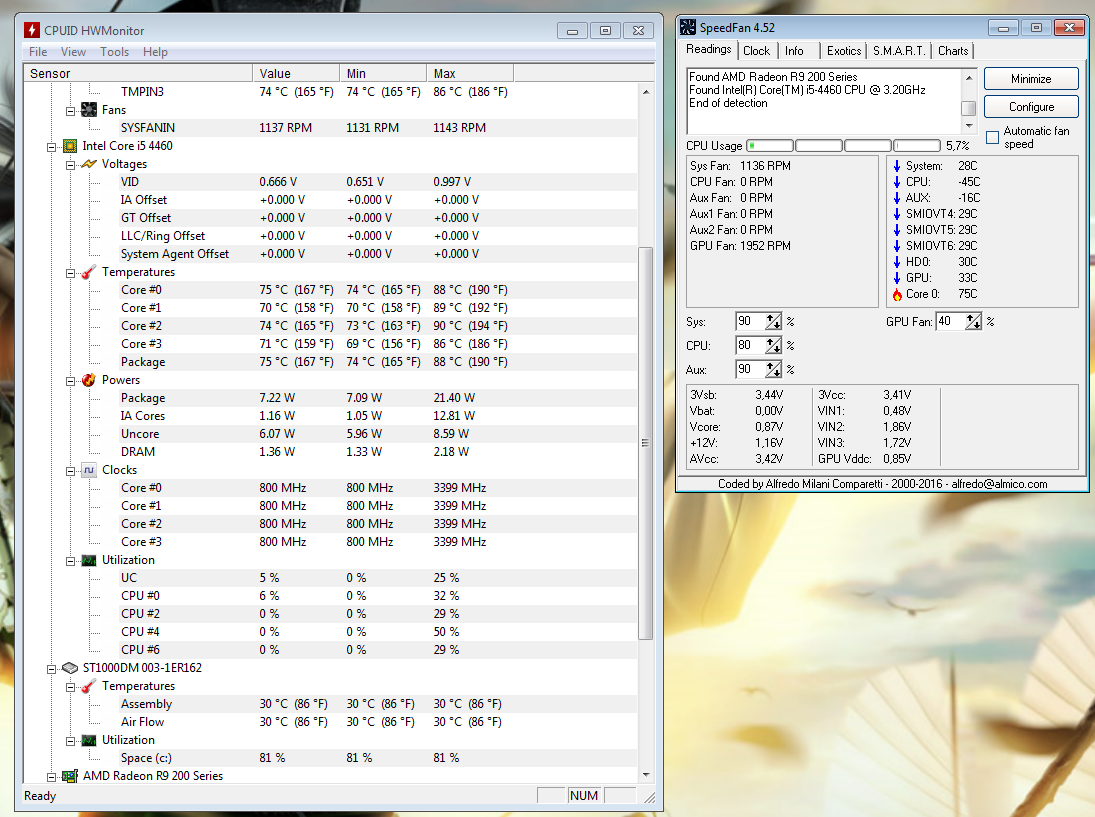Click the hard drive Temperatures thermometer icon

point(89,686)
